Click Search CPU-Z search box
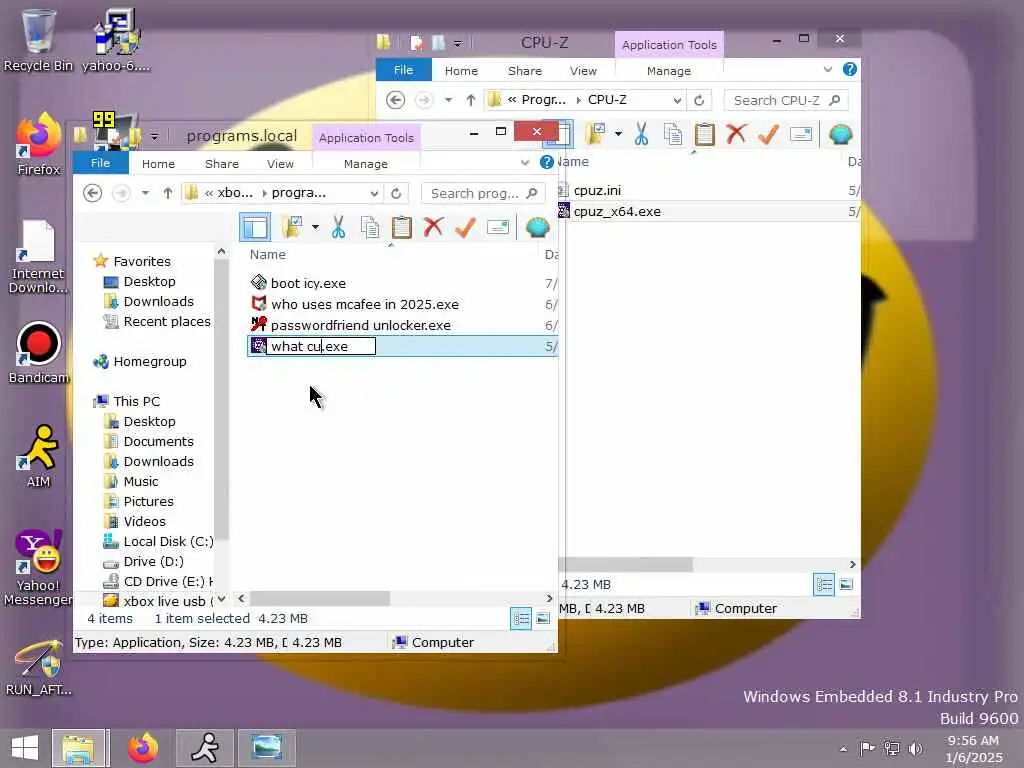 point(786,101)
